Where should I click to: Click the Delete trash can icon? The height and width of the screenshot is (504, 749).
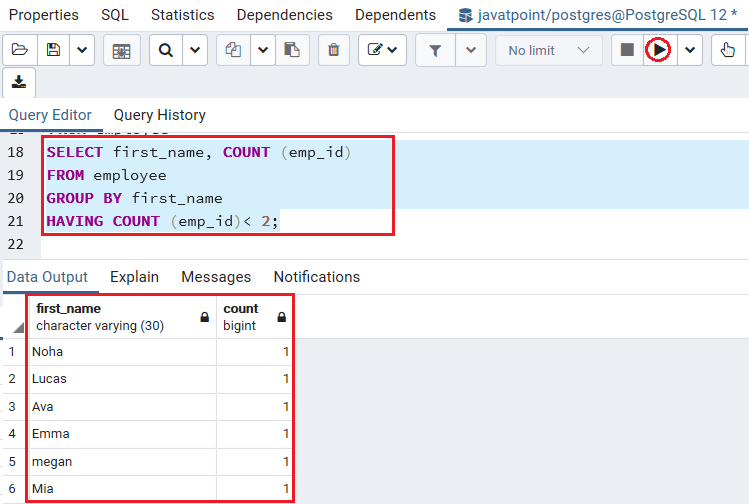[333, 50]
